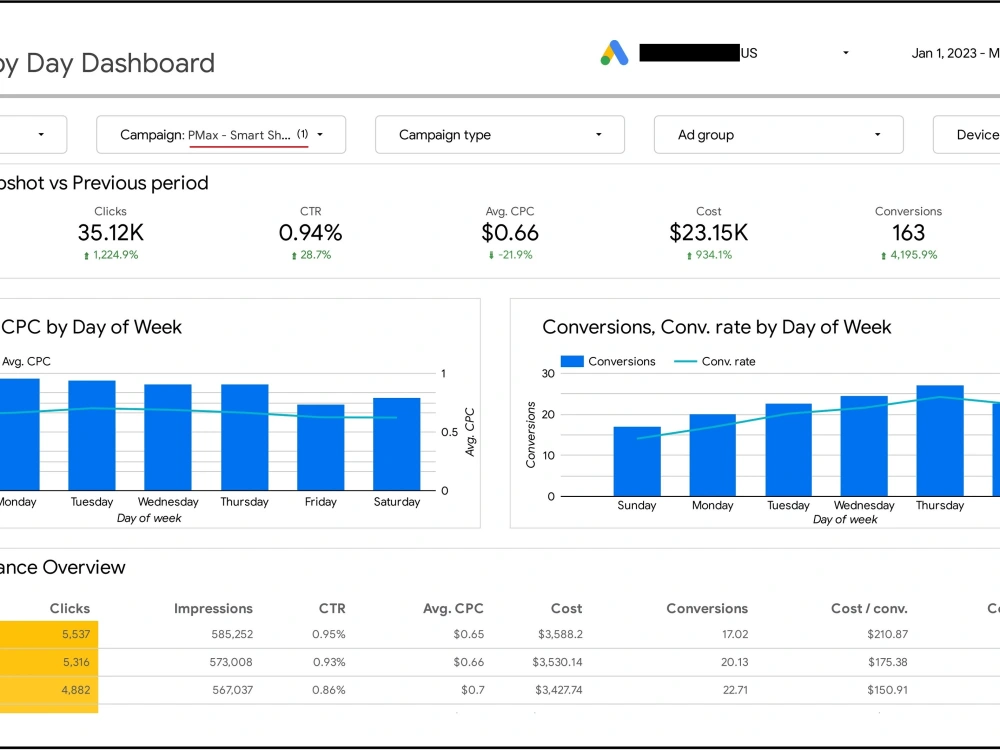
Task: Click the Tuesday bar in CPC chart
Action: [92, 436]
